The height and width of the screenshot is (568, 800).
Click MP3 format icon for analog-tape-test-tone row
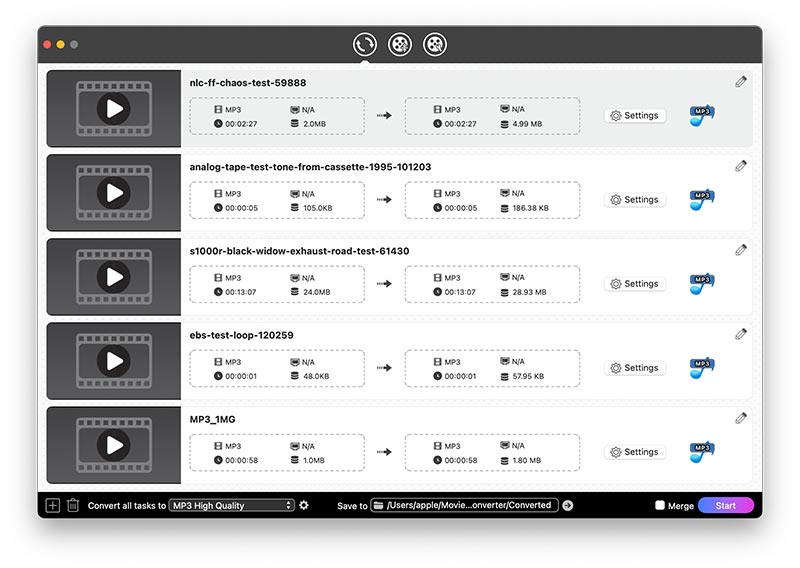point(702,200)
